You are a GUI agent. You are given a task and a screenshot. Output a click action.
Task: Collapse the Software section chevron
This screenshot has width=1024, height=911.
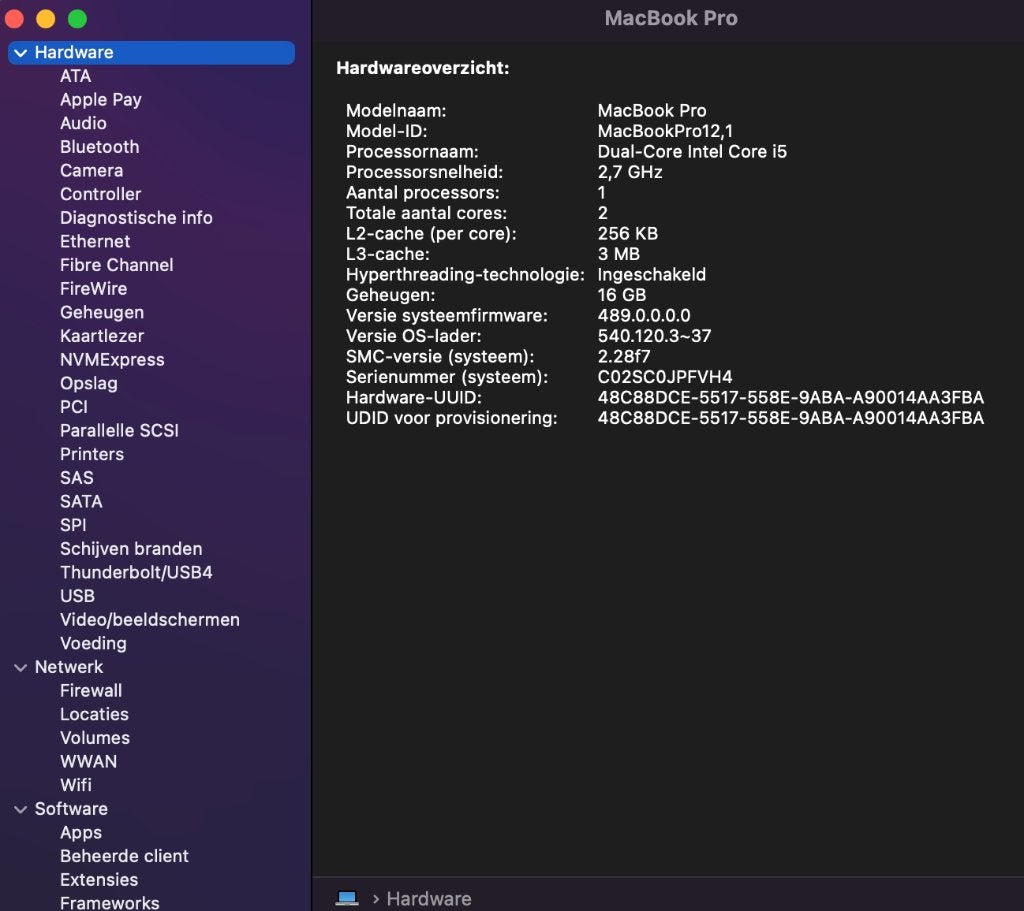click(x=21, y=809)
